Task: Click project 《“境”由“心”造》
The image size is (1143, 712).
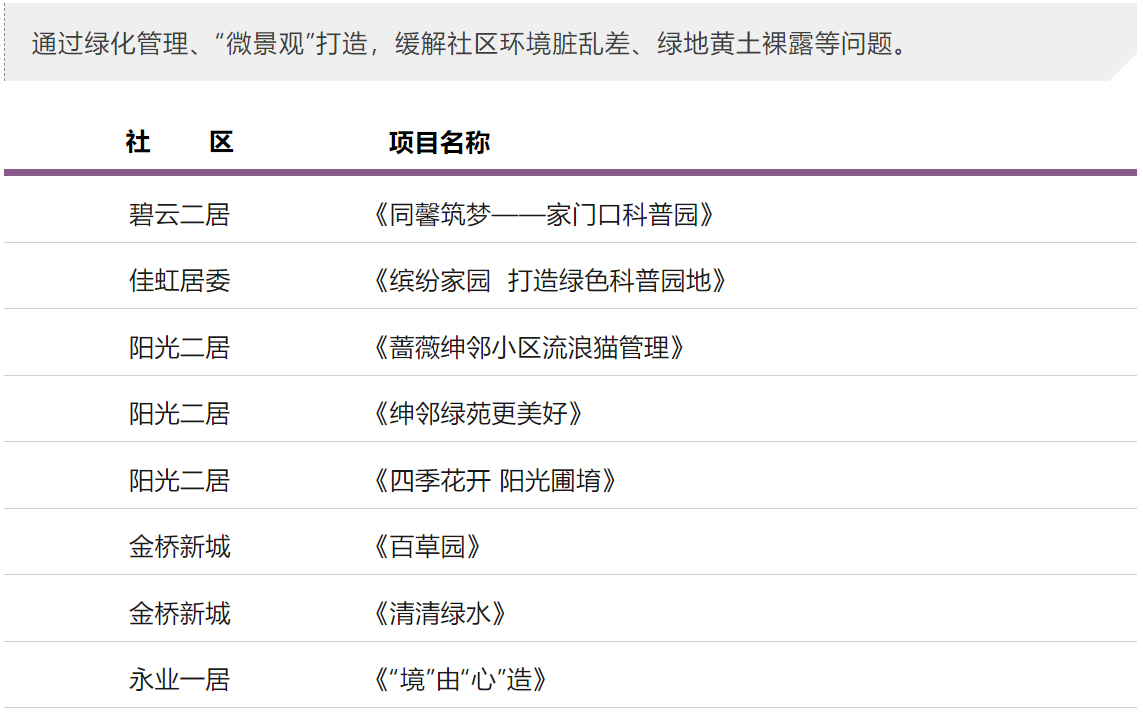Action: click(x=456, y=680)
